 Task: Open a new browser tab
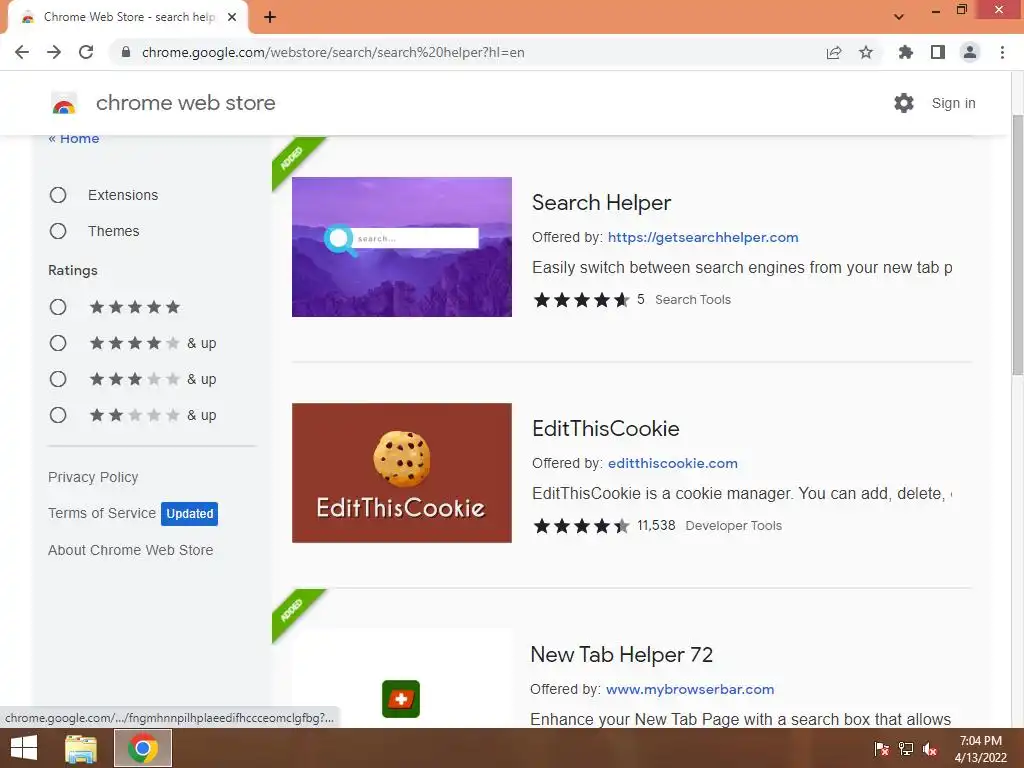(270, 17)
